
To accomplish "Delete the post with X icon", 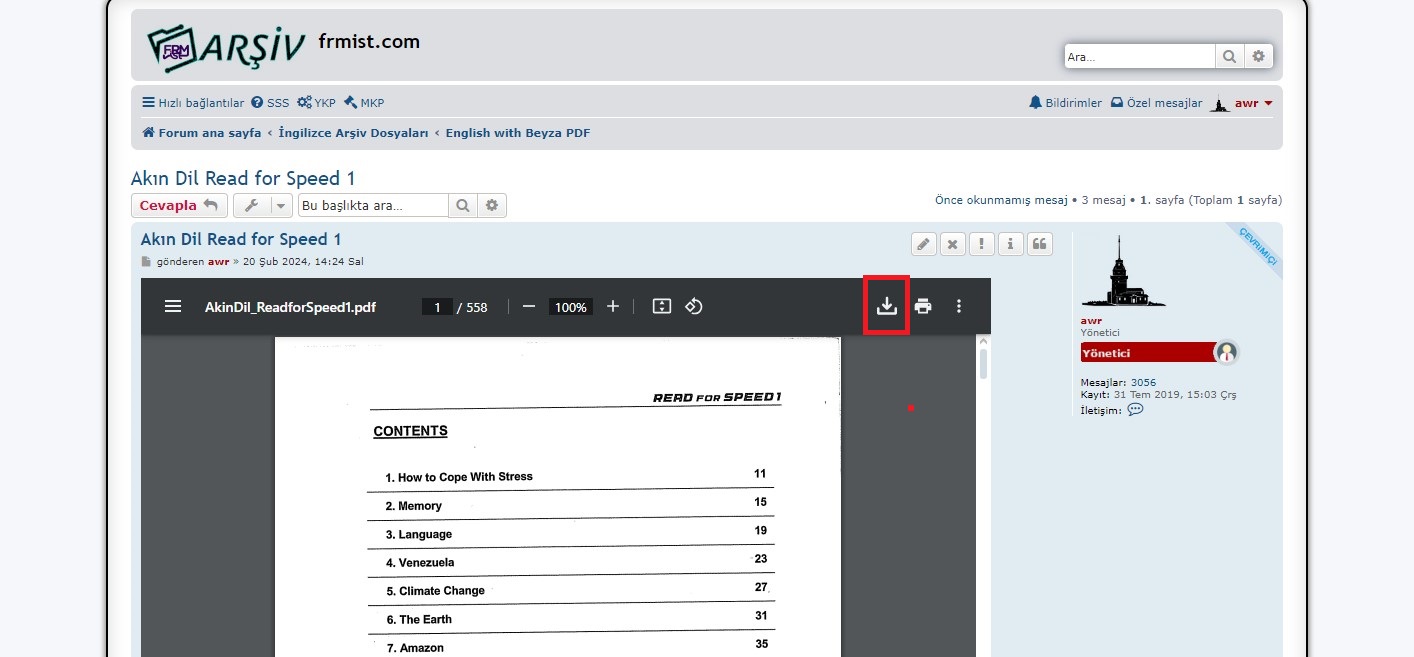I will (x=953, y=244).
